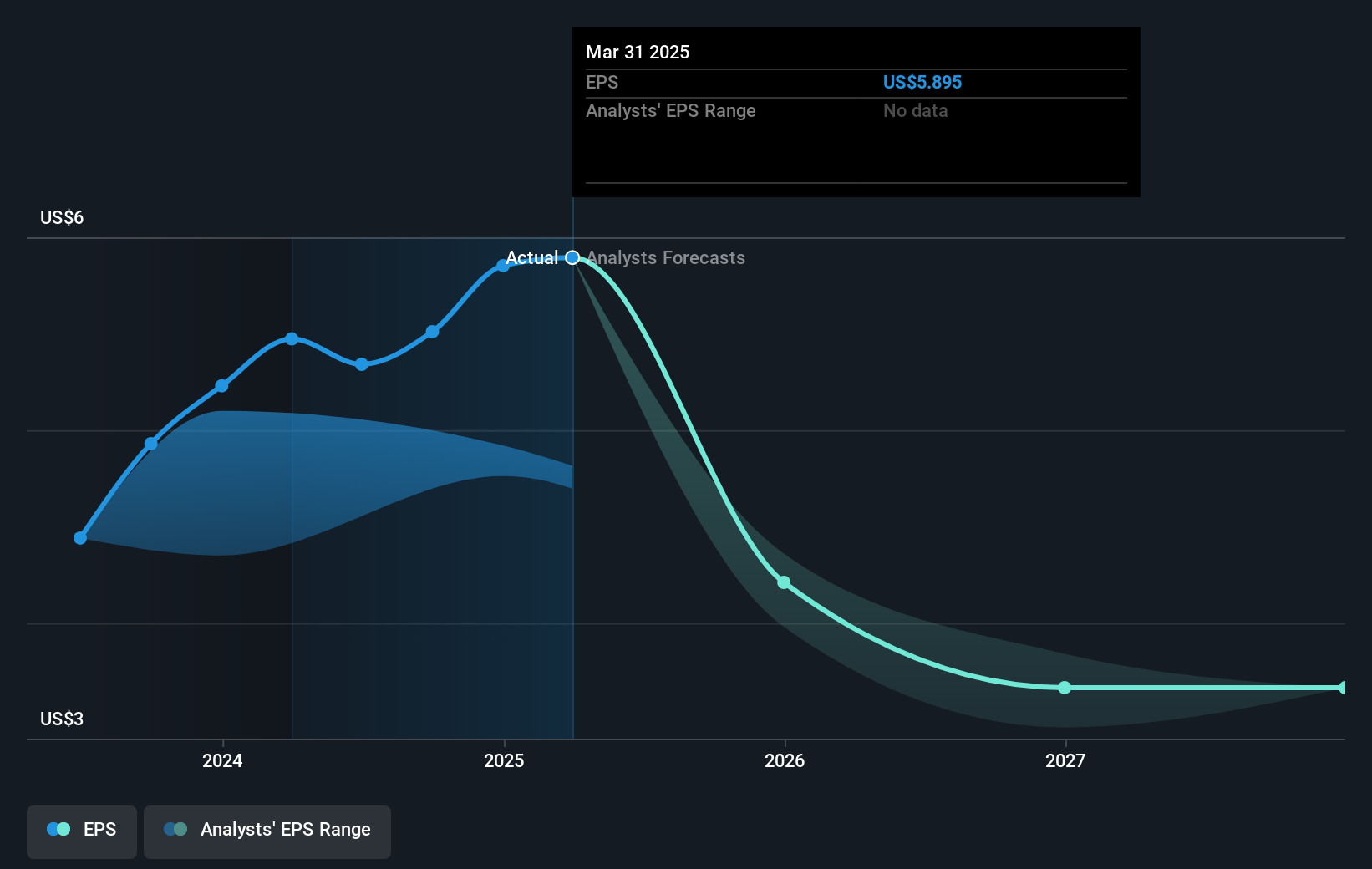Click the 'Analysts' EPS Range' tooltip row label

click(x=671, y=110)
